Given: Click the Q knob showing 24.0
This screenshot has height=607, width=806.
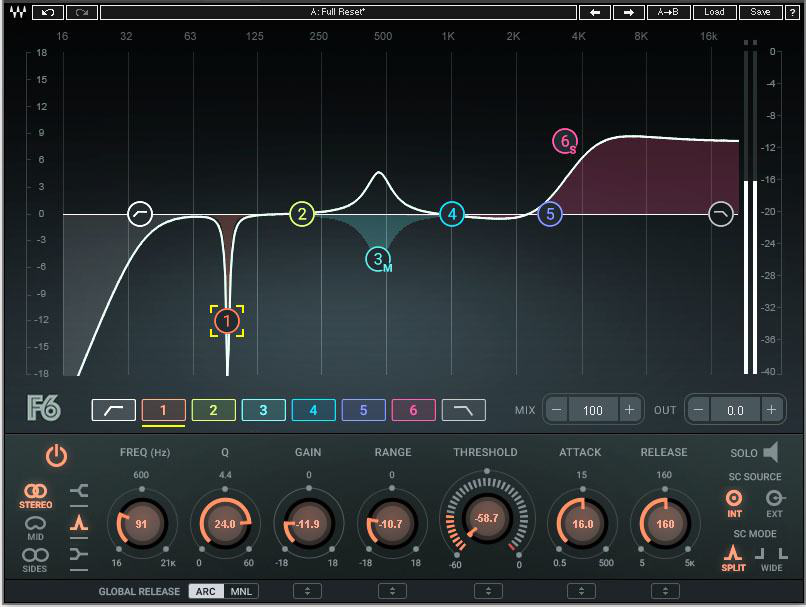Looking at the screenshot, I should (225, 524).
